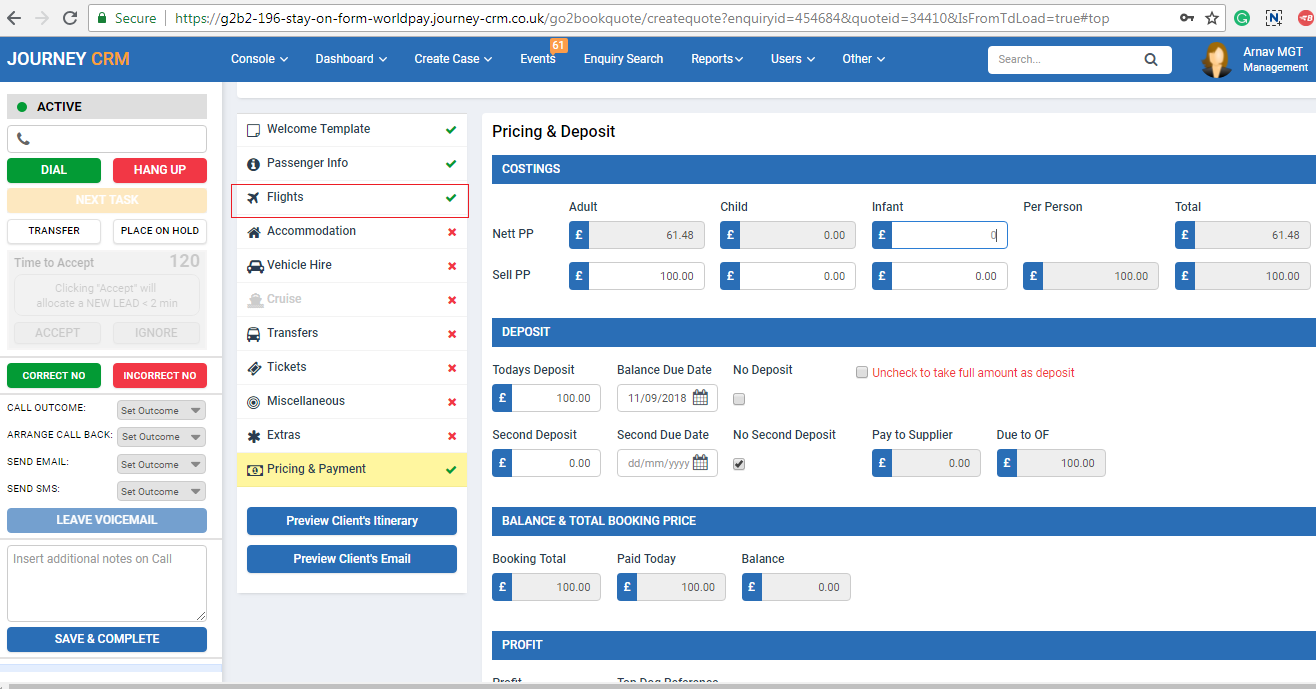Click the Events notification badge
Viewport: 1316px width, 689px height.
558,45
